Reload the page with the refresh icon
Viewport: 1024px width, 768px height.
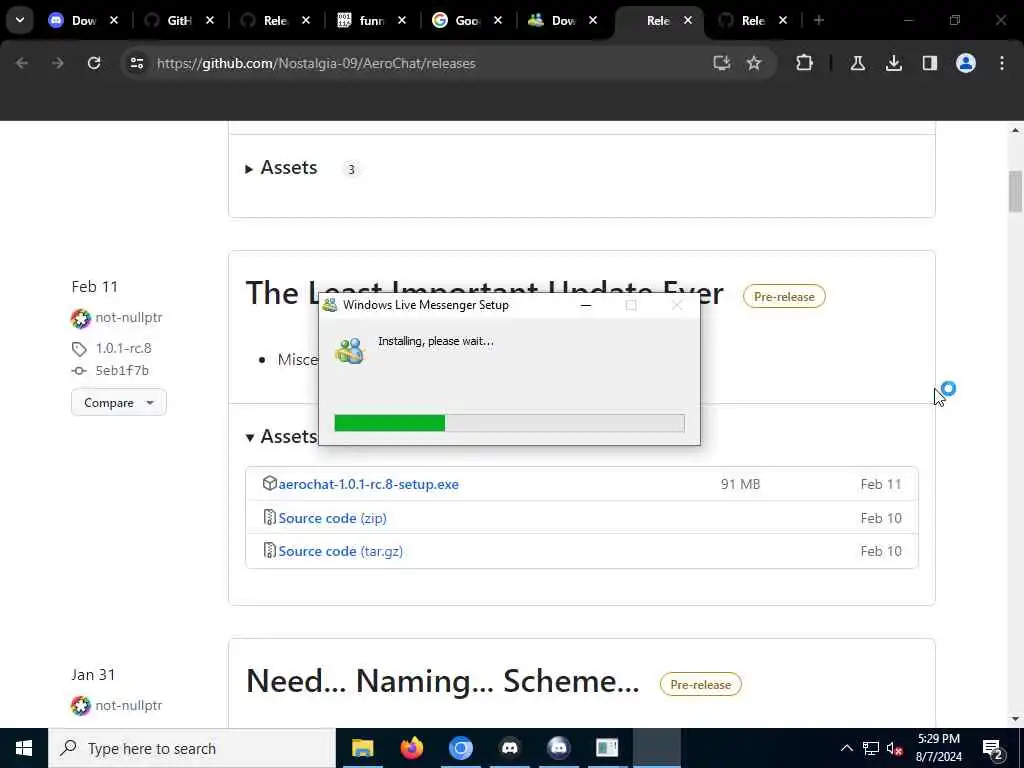94,63
